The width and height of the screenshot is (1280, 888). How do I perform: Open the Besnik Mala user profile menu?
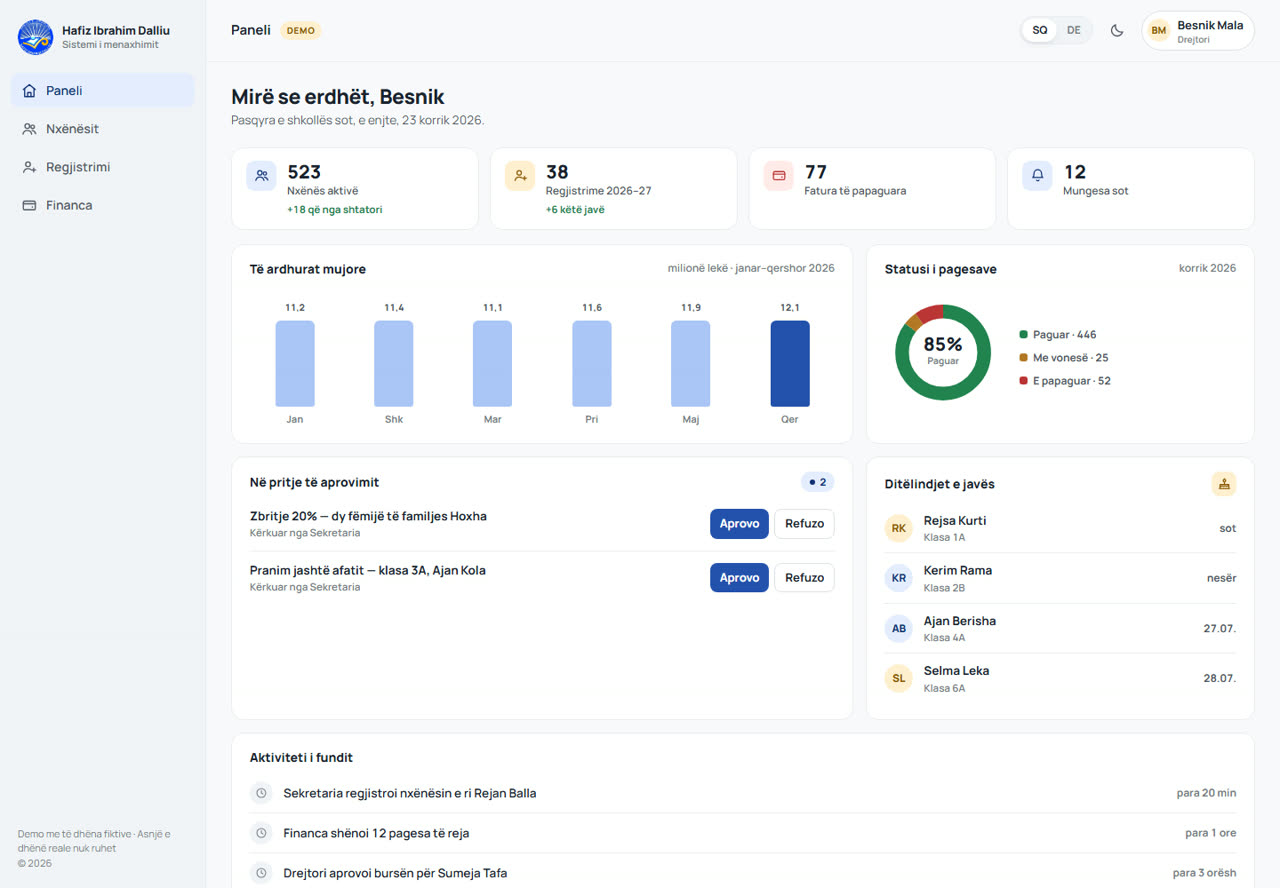1198,30
